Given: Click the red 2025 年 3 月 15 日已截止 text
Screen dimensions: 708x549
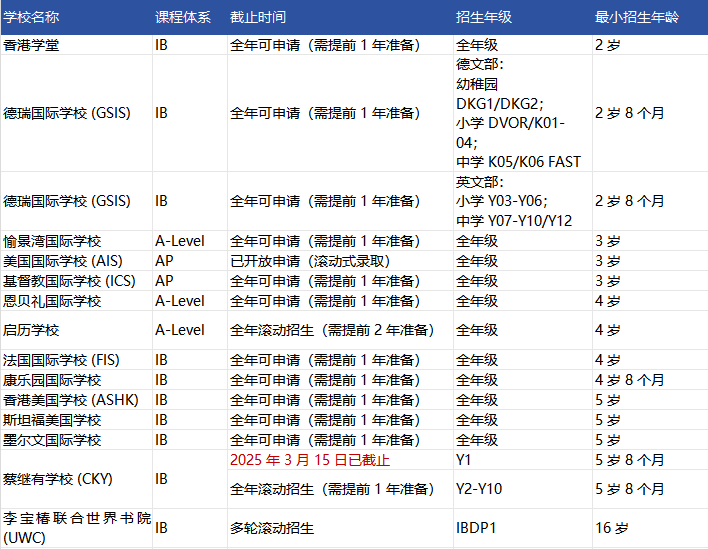Looking at the screenshot, I should pos(310,460).
